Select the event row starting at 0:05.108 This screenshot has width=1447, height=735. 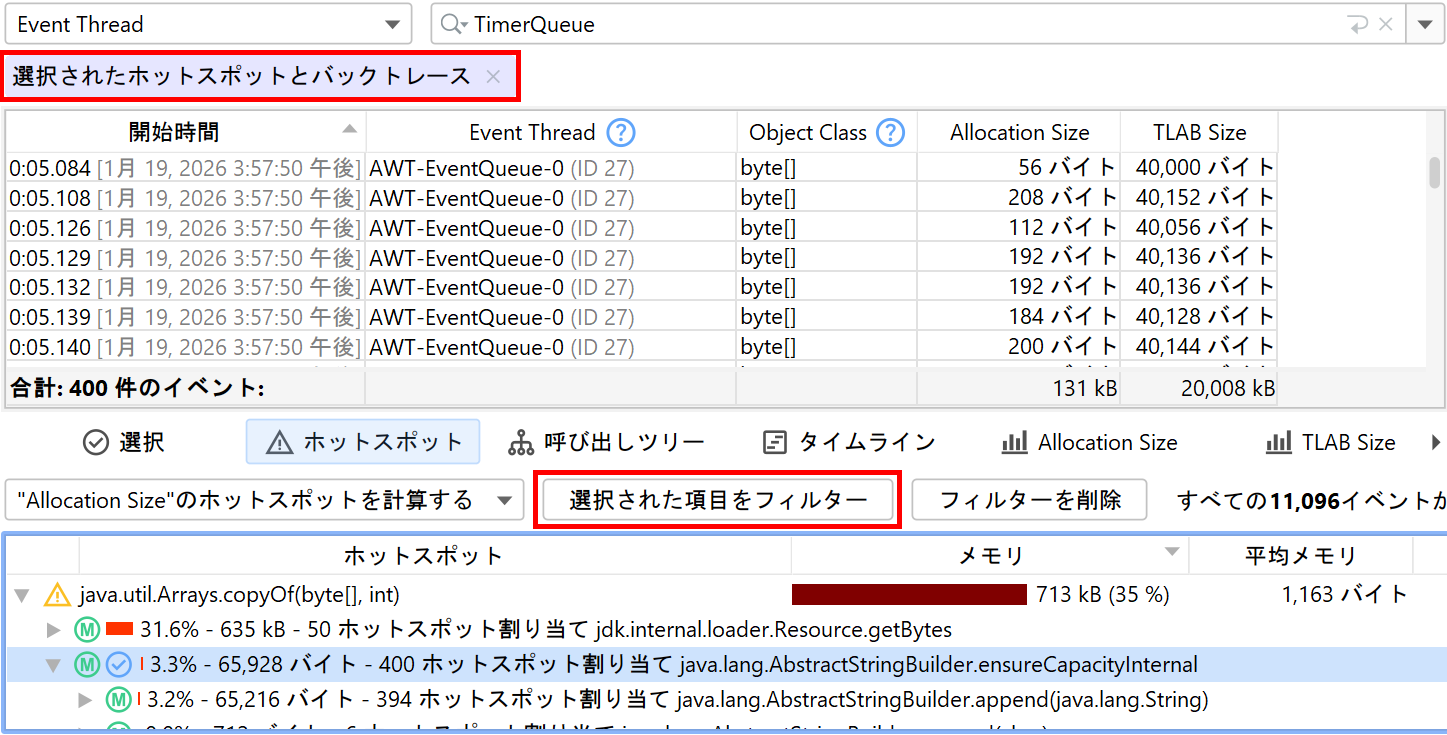(x=642, y=198)
